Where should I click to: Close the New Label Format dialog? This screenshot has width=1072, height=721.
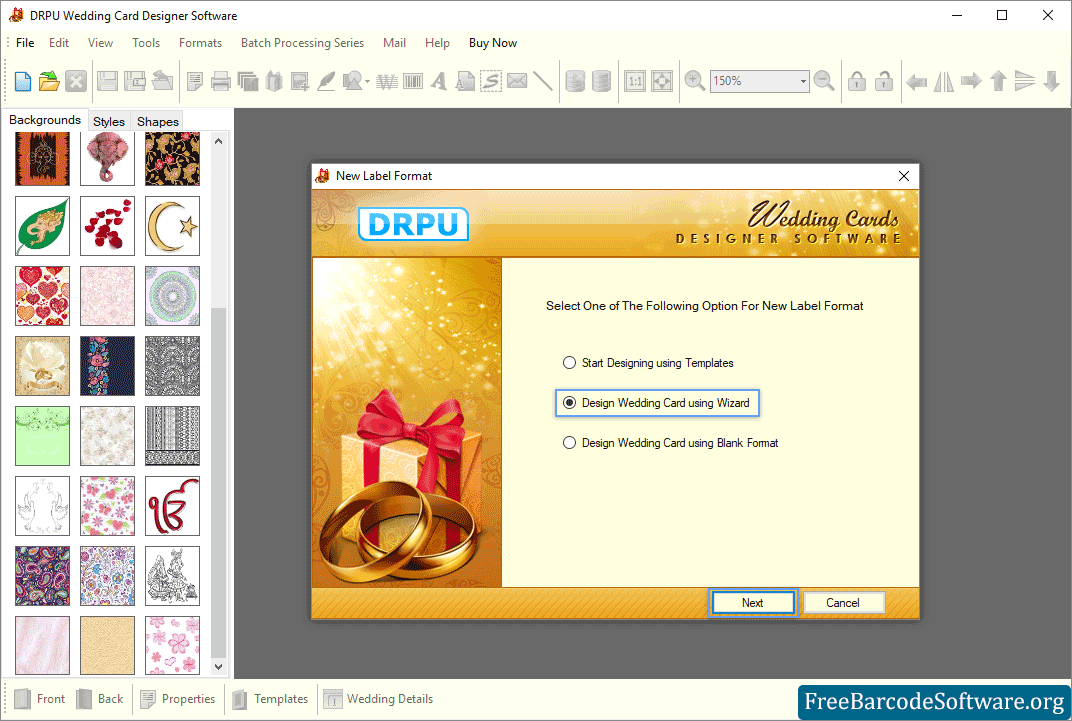coord(904,176)
